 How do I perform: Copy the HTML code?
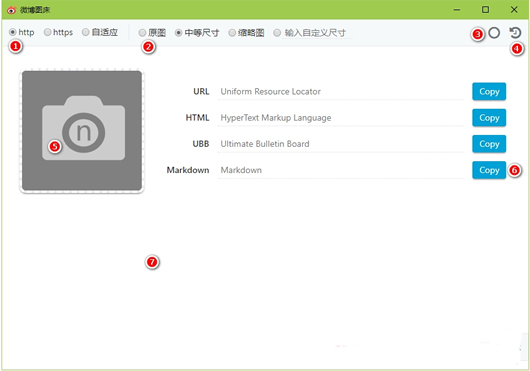489,118
